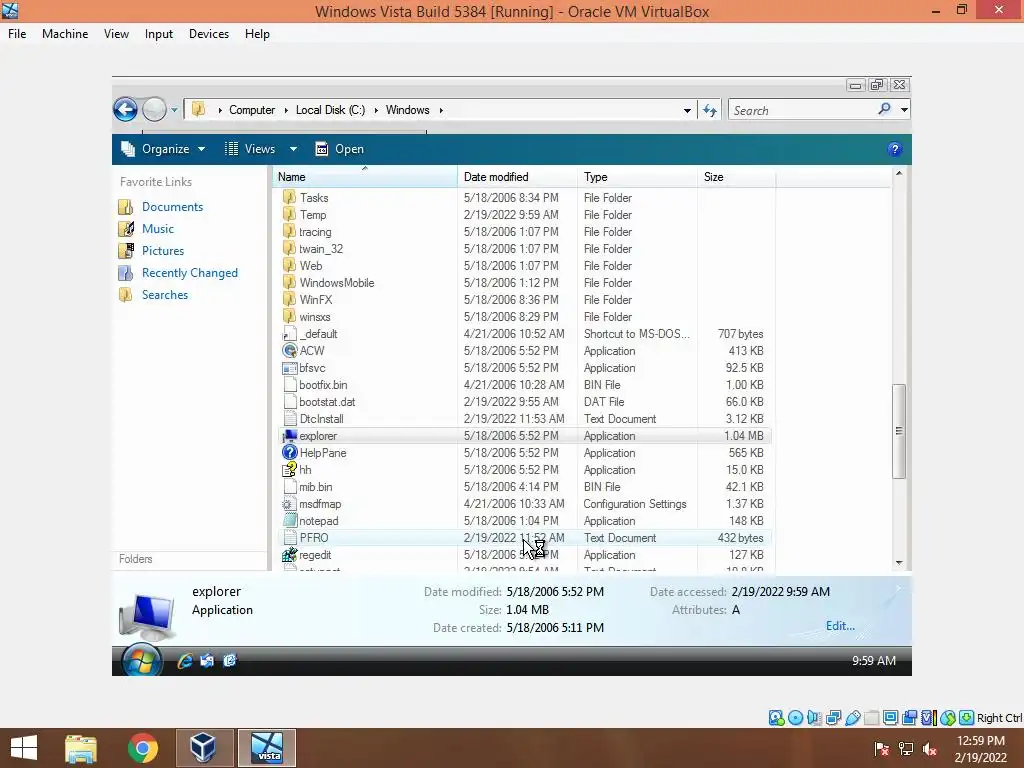This screenshot has height=768, width=1024.
Task: Select the regedit application icon
Action: pyautogui.click(x=289, y=554)
